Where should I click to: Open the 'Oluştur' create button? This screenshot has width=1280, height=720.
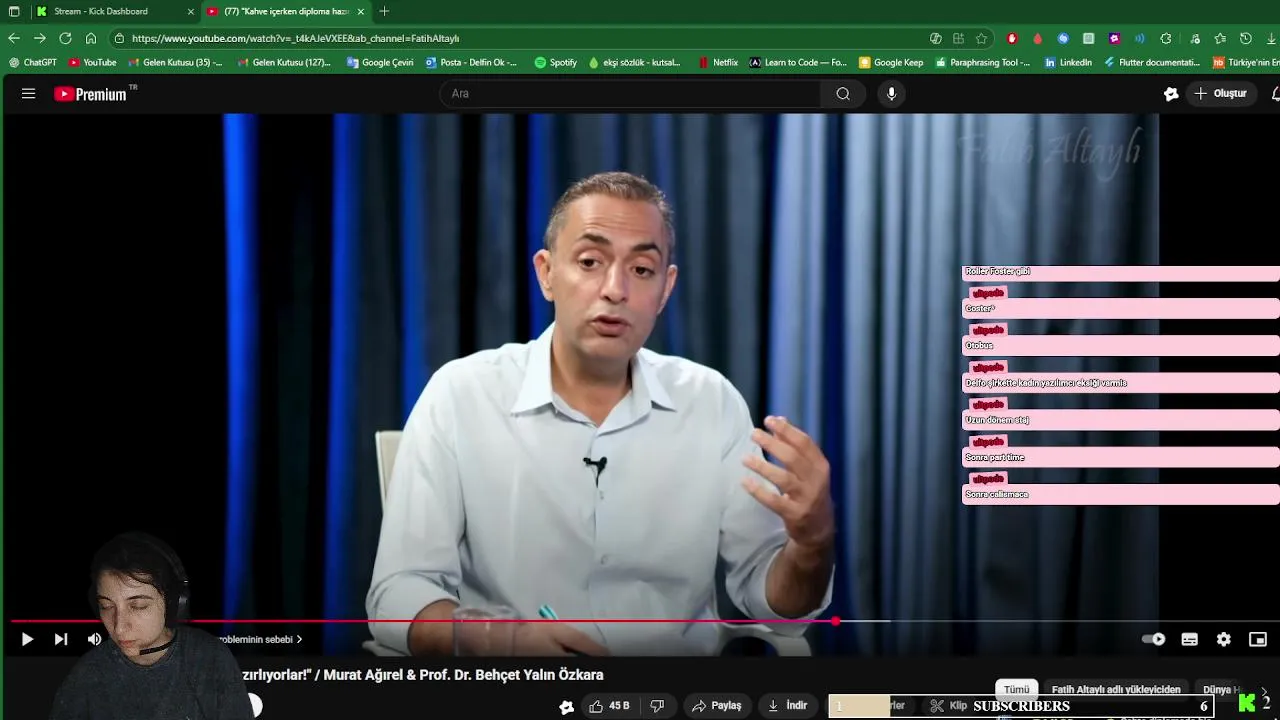[x=1221, y=94]
